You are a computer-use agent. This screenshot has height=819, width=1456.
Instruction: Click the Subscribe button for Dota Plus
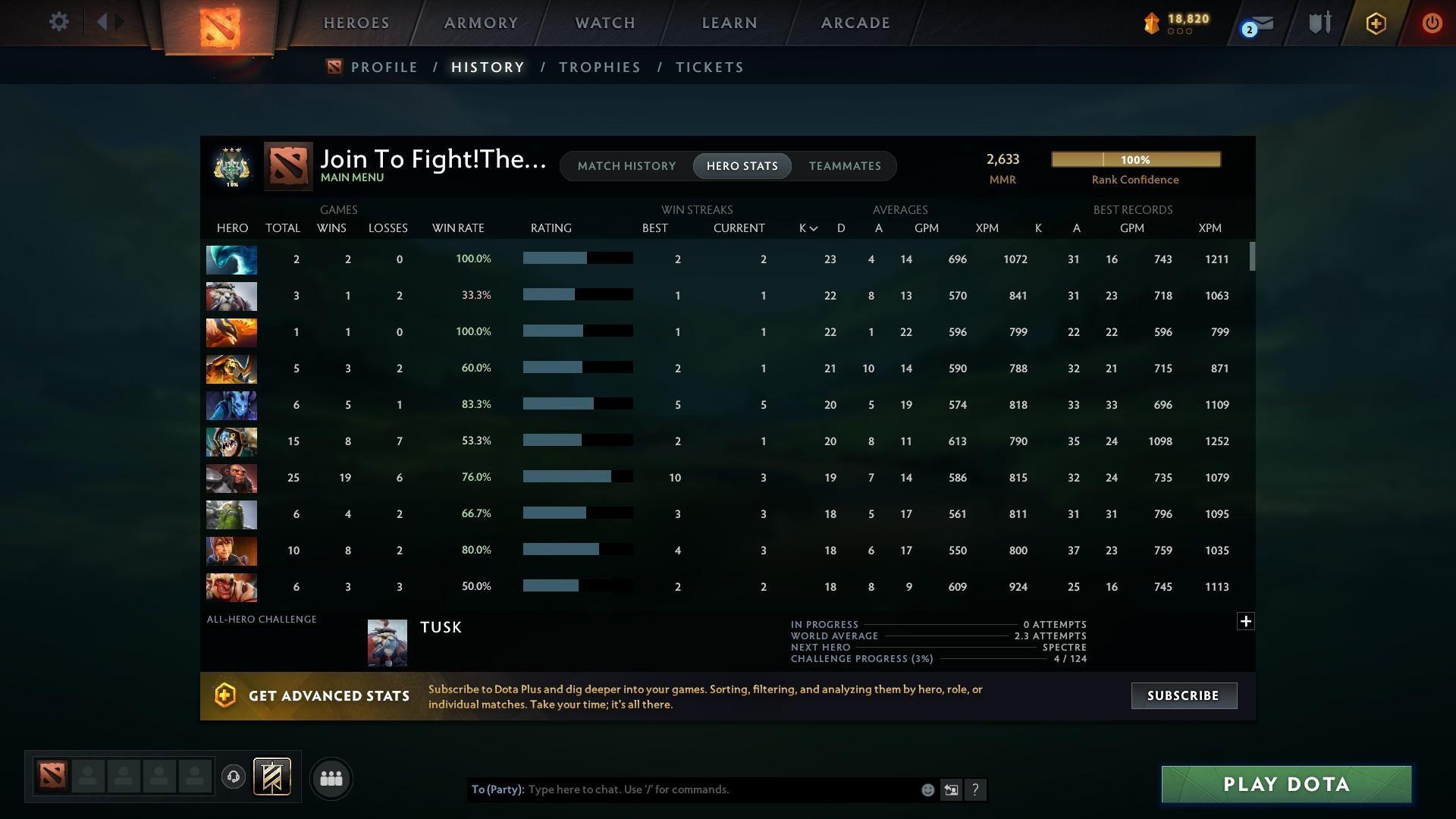[x=1183, y=695]
